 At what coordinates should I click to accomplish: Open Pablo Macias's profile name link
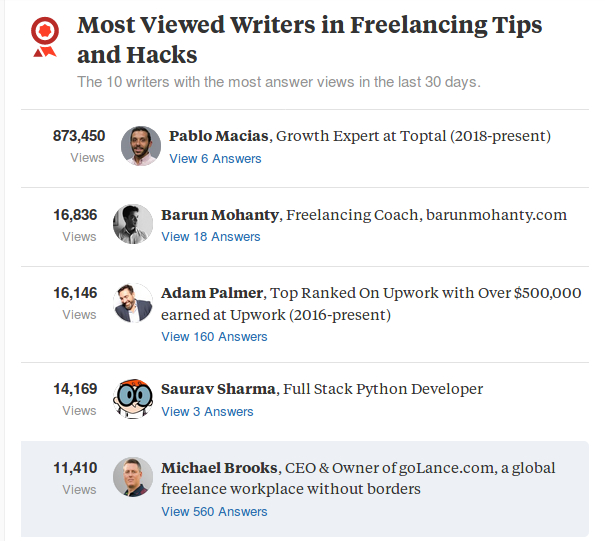click(x=219, y=136)
